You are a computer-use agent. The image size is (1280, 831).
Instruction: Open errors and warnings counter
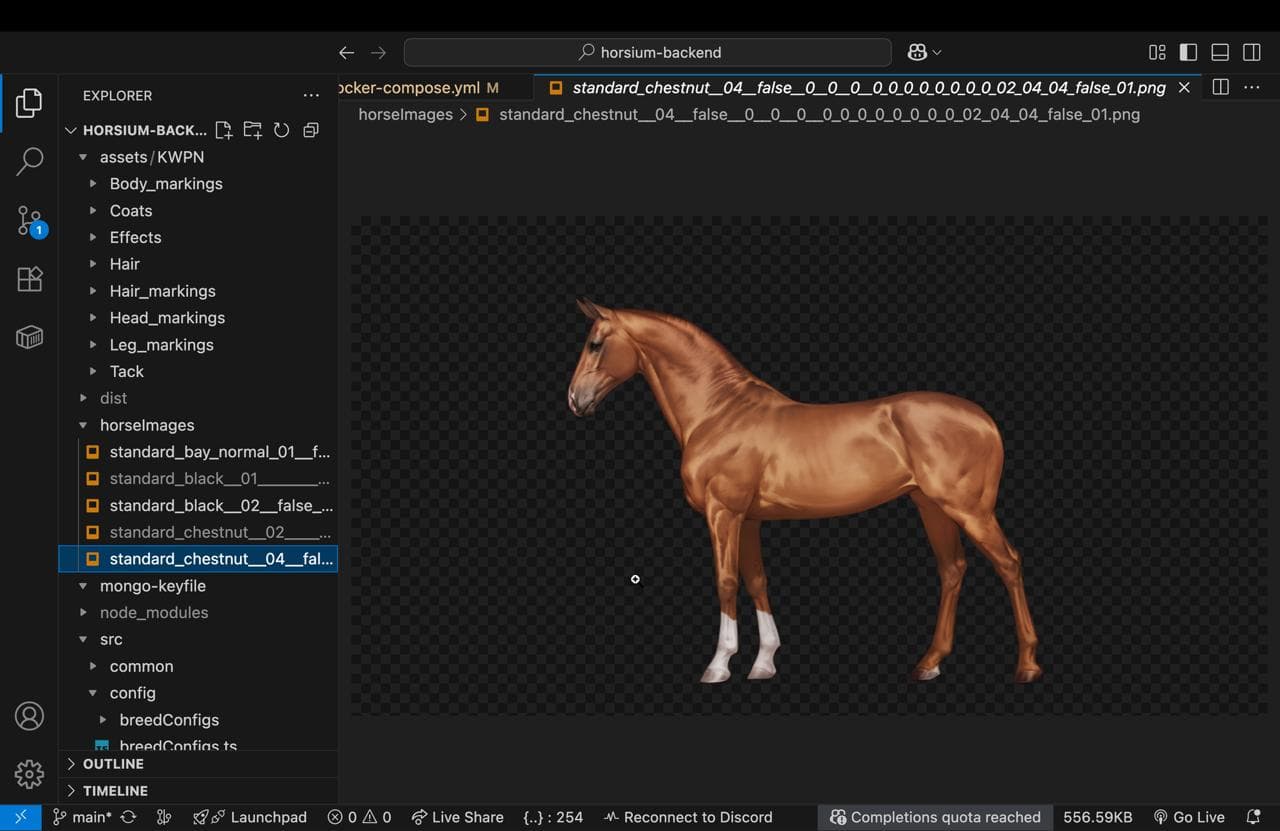(x=359, y=817)
